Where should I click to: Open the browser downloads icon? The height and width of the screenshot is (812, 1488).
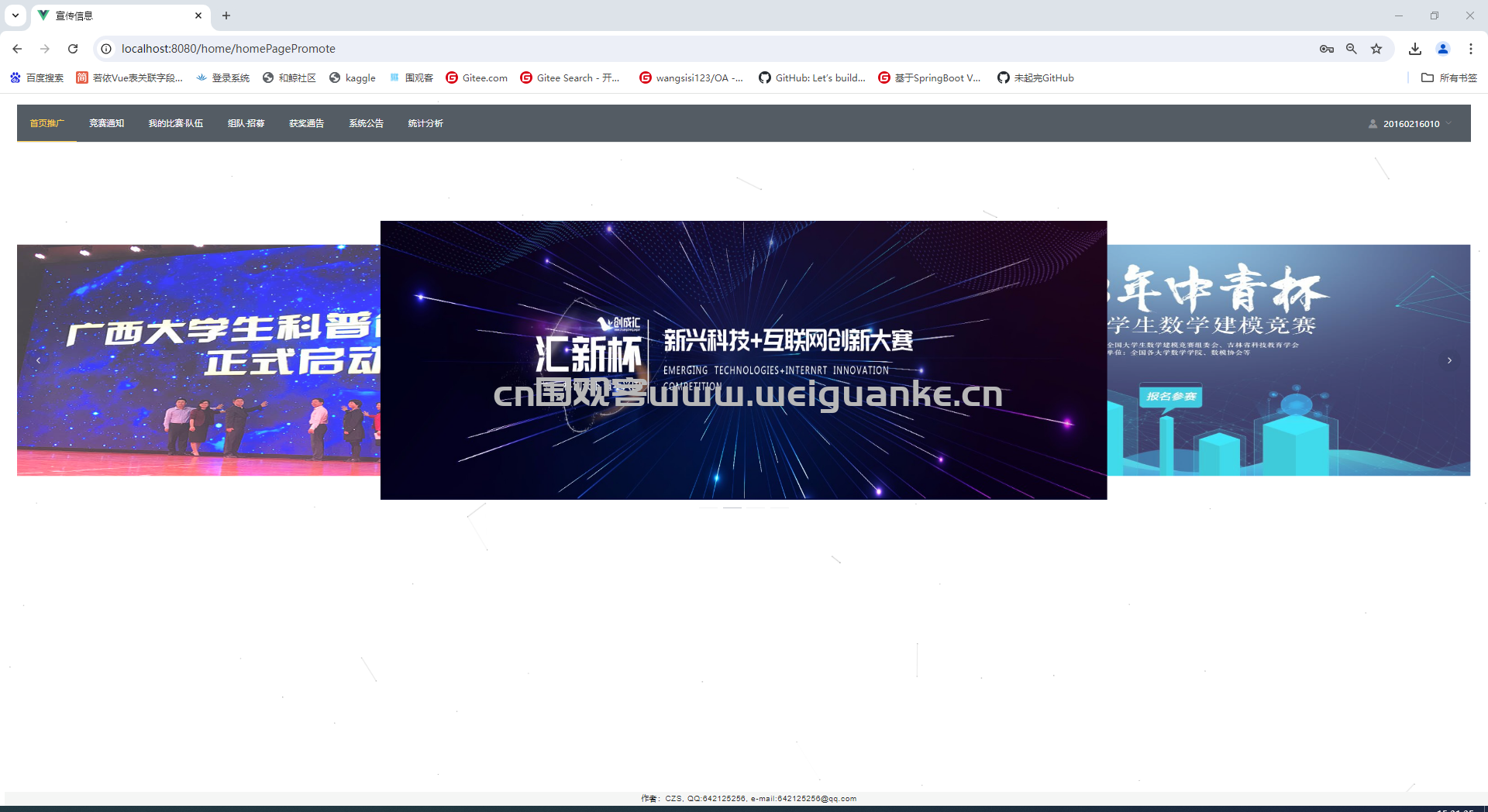[1415, 49]
